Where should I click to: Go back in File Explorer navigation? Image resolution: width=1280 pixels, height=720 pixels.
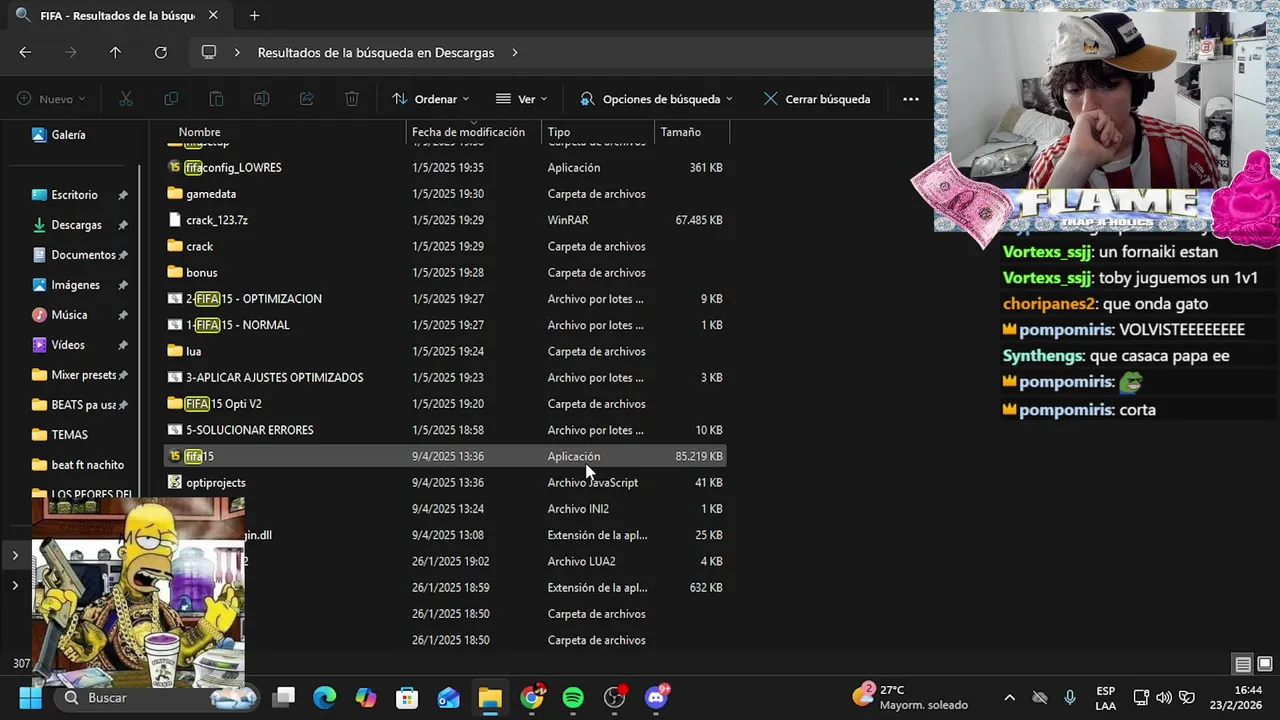coord(25,52)
